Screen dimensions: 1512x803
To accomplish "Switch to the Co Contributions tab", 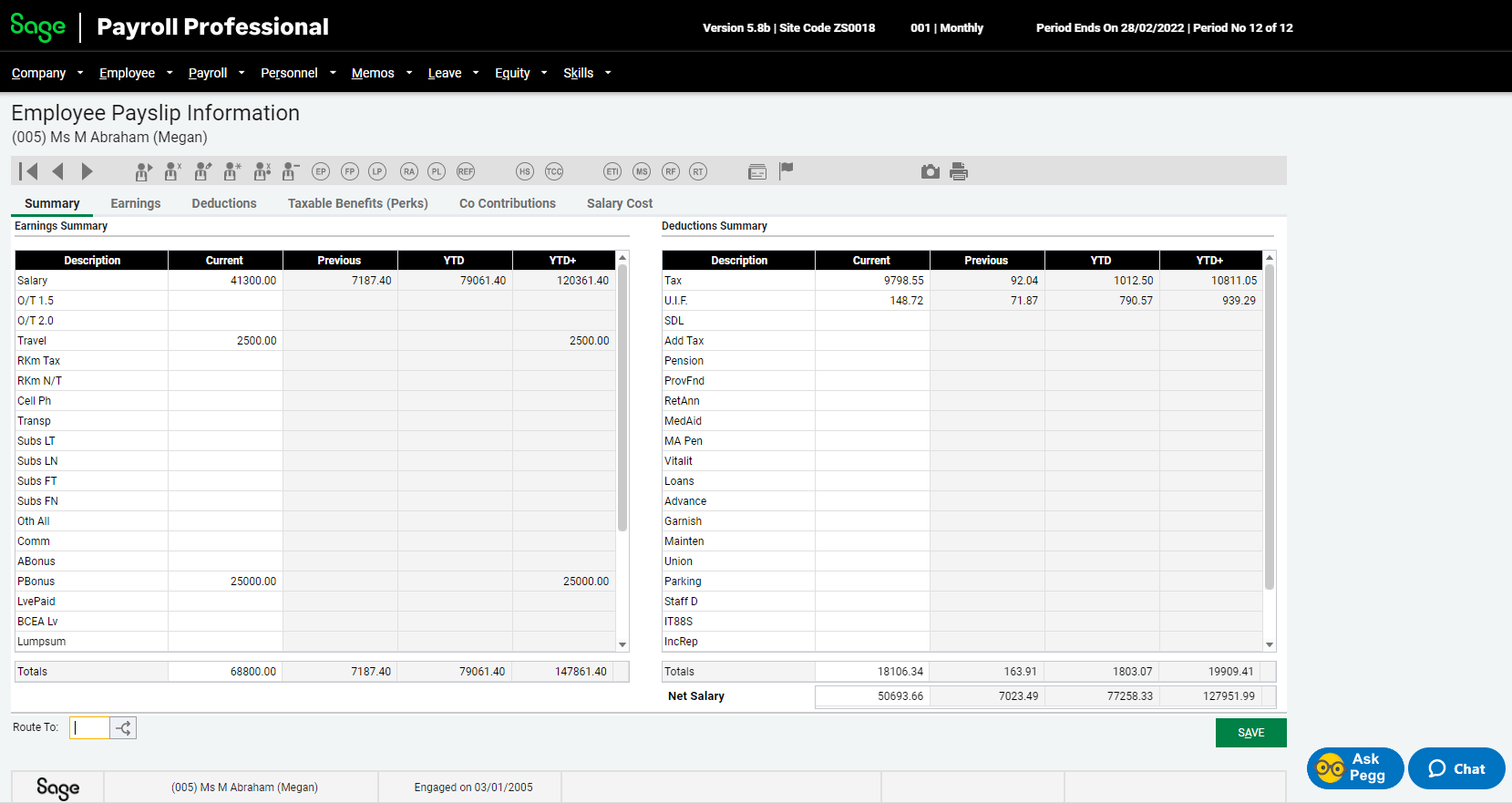I will (508, 203).
